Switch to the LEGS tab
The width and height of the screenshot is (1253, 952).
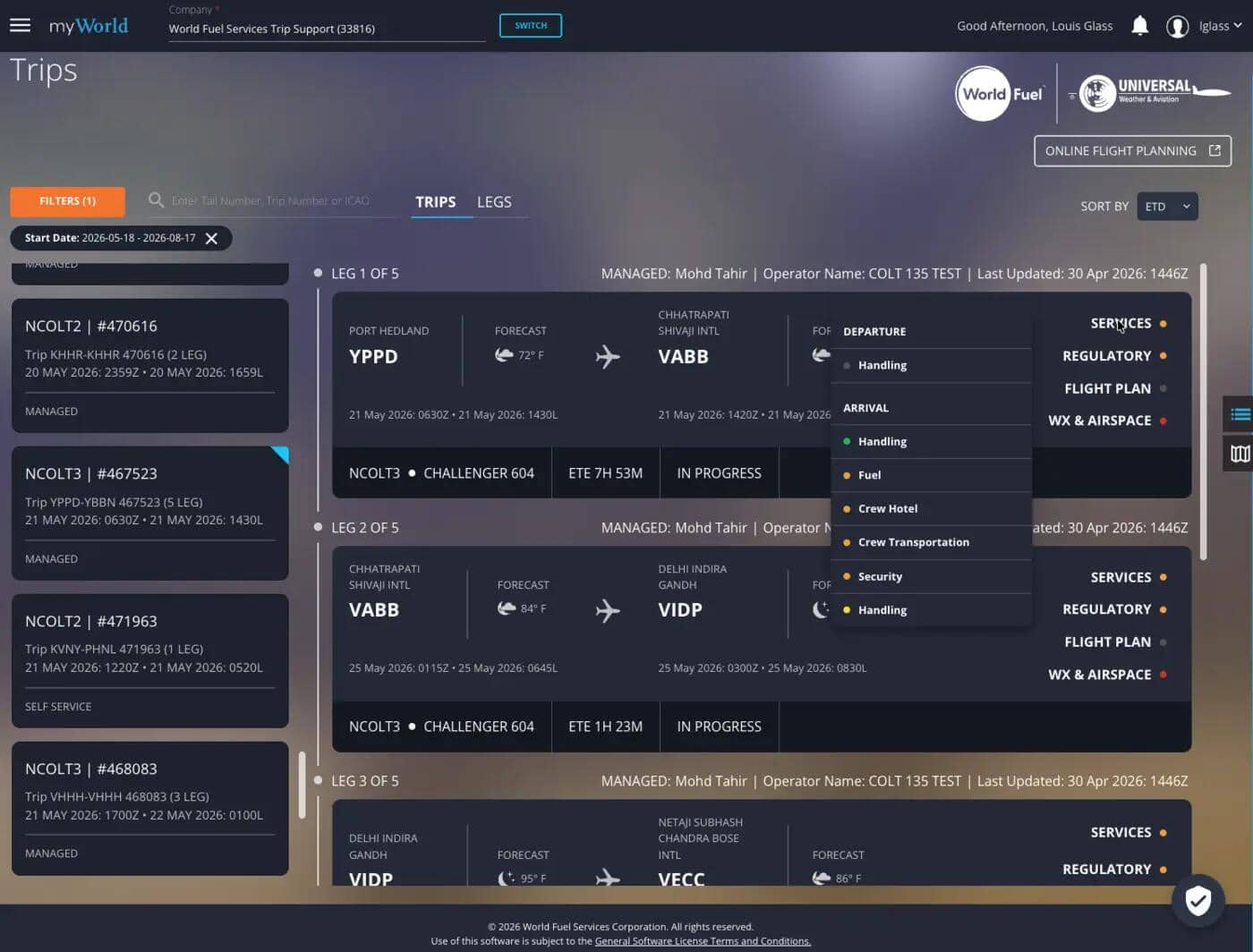(x=494, y=202)
